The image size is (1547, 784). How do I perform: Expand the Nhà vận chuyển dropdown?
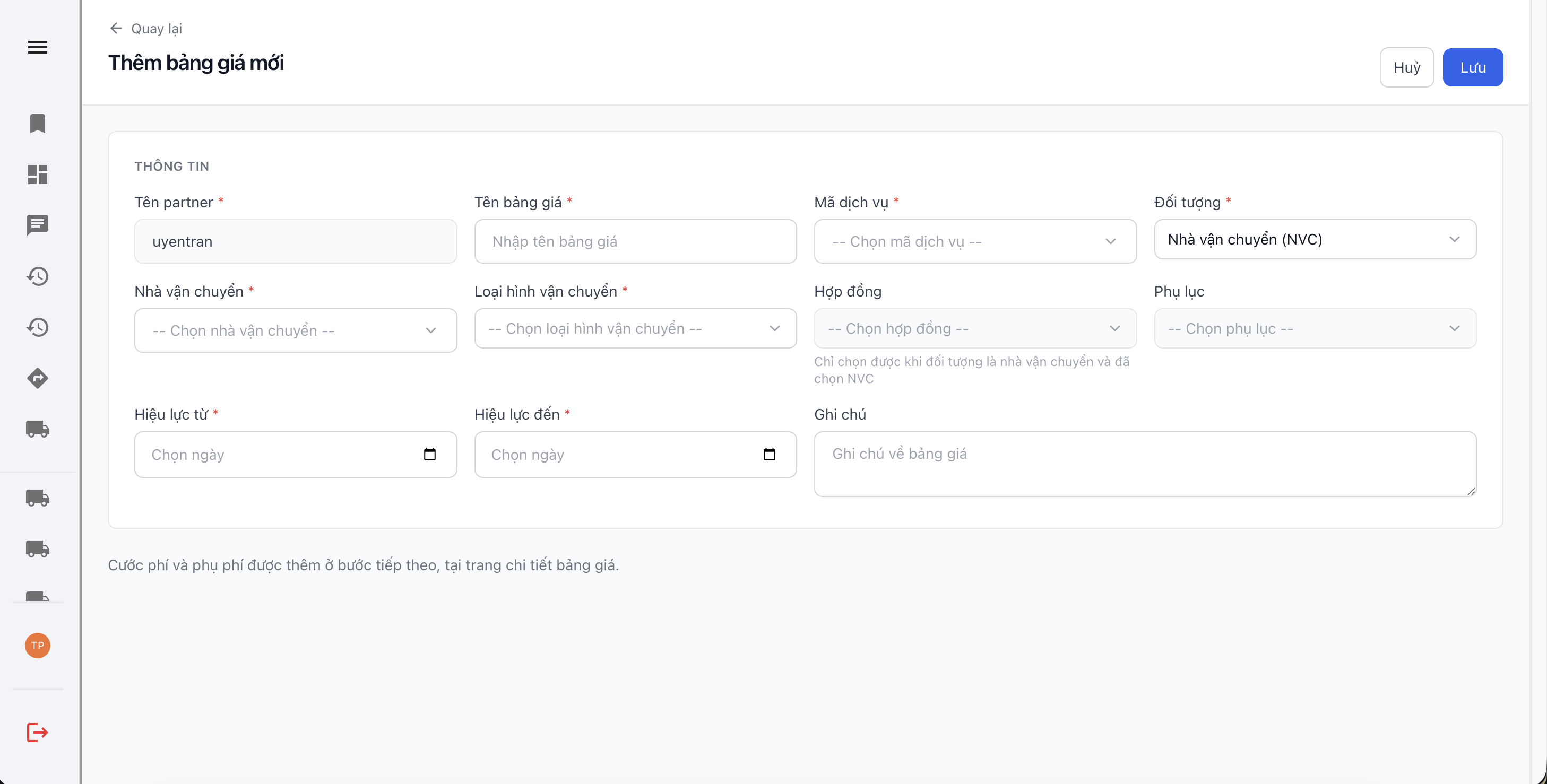point(296,330)
